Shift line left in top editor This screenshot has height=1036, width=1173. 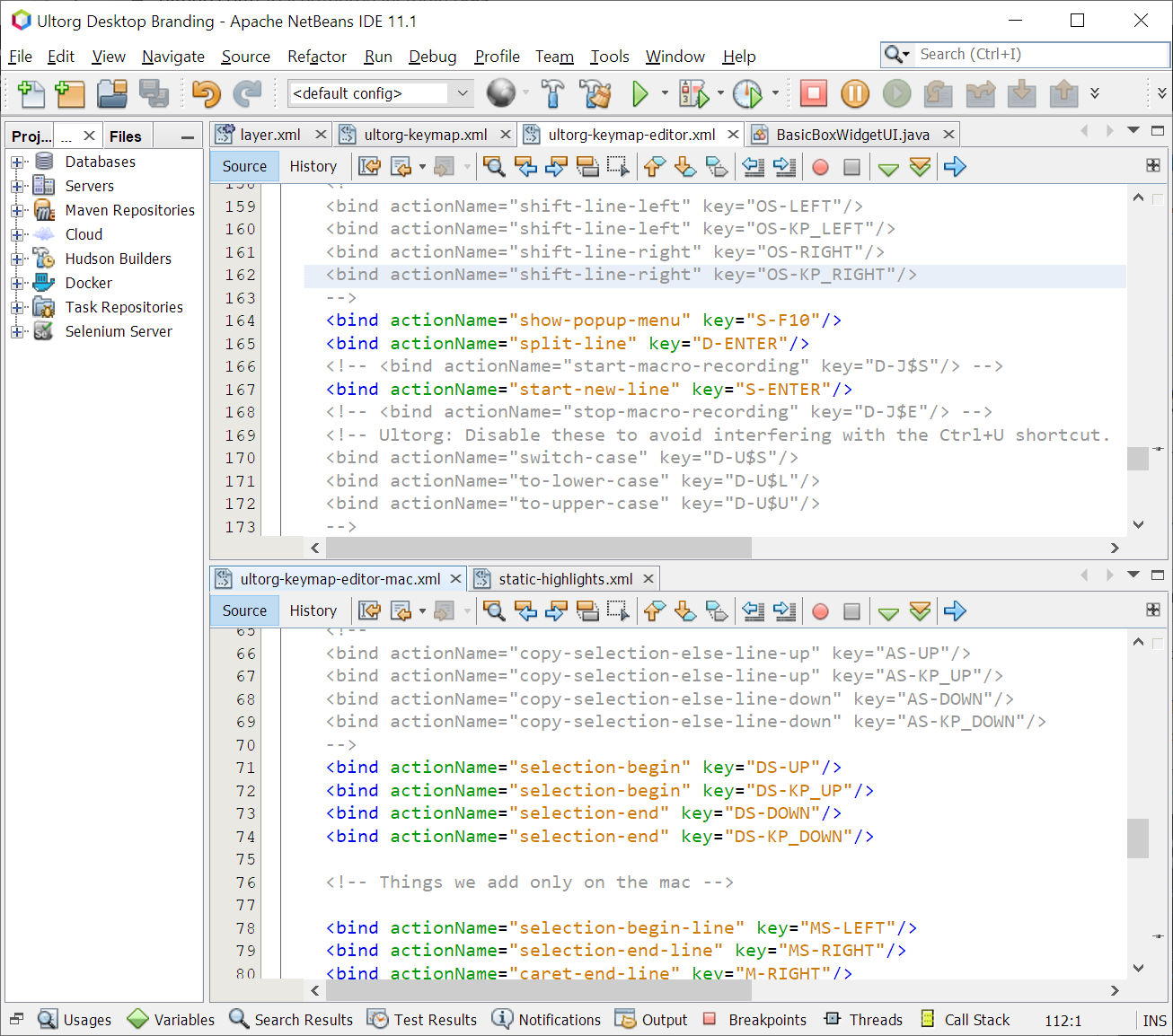click(754, 166)
